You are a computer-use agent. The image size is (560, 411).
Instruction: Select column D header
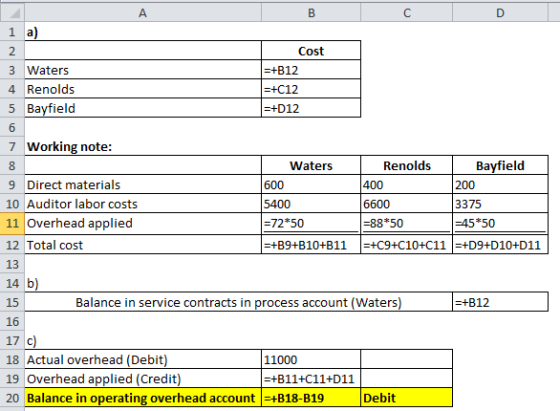(500, 13)
